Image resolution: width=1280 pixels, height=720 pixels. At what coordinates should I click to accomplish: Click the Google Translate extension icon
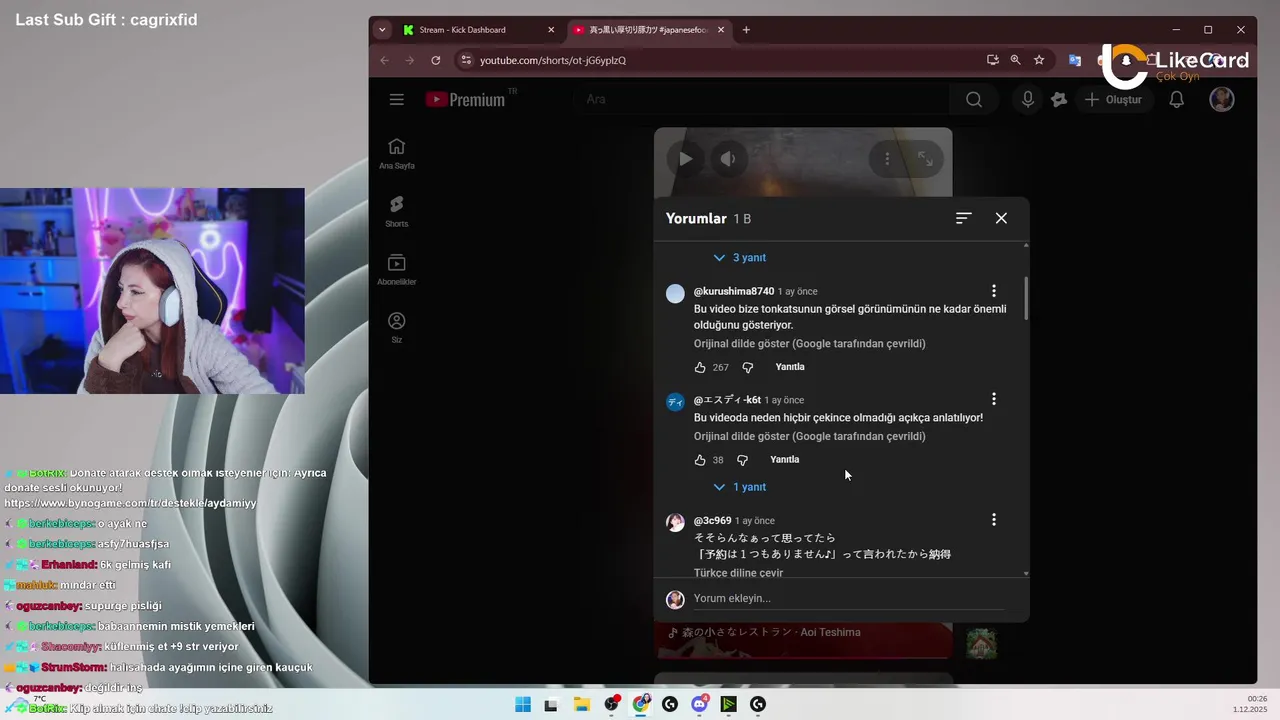pyautogui.click(x=1075, y=60)
